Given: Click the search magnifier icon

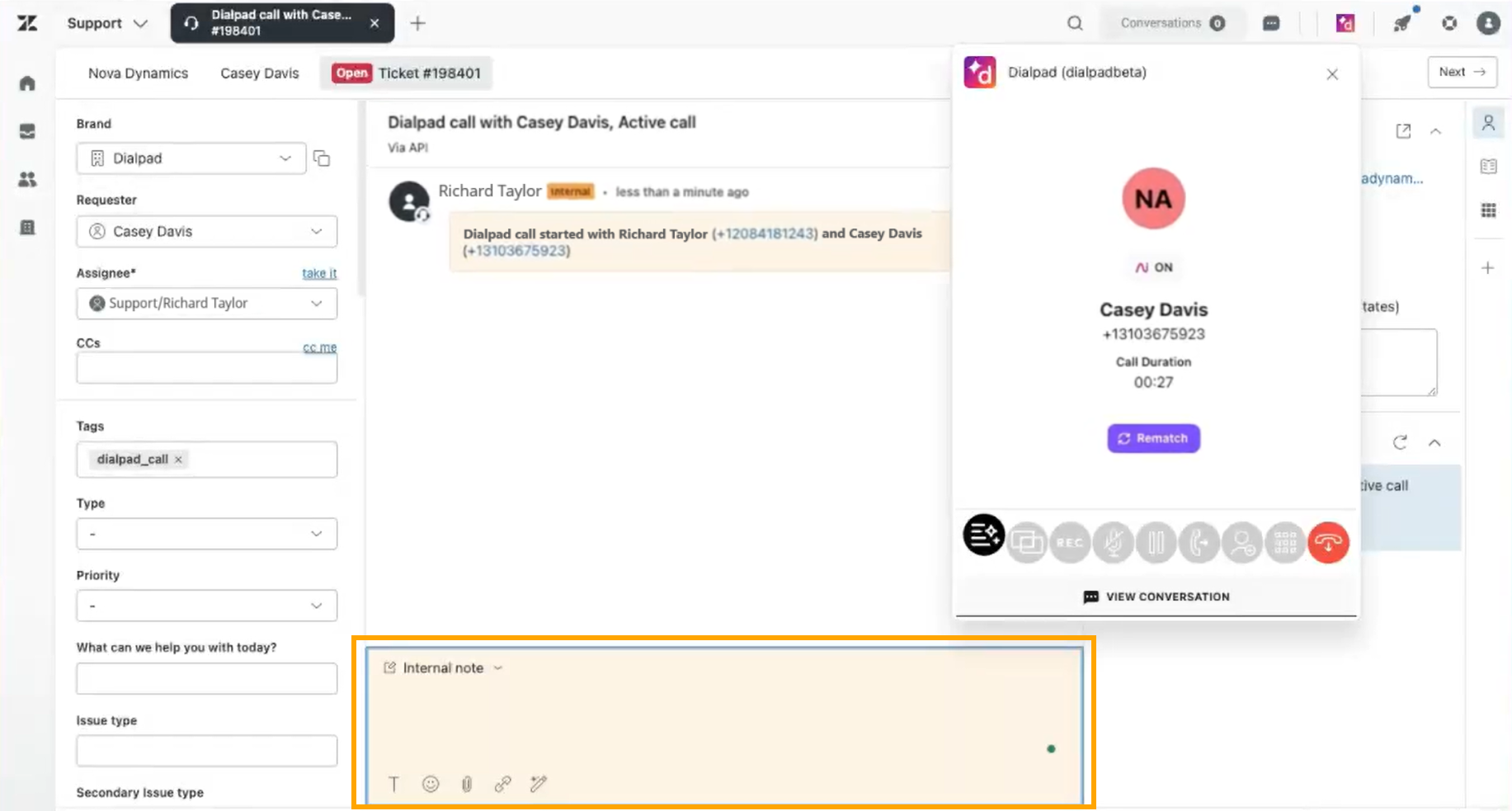Looking at the screenshot, I should (1075, 23).
